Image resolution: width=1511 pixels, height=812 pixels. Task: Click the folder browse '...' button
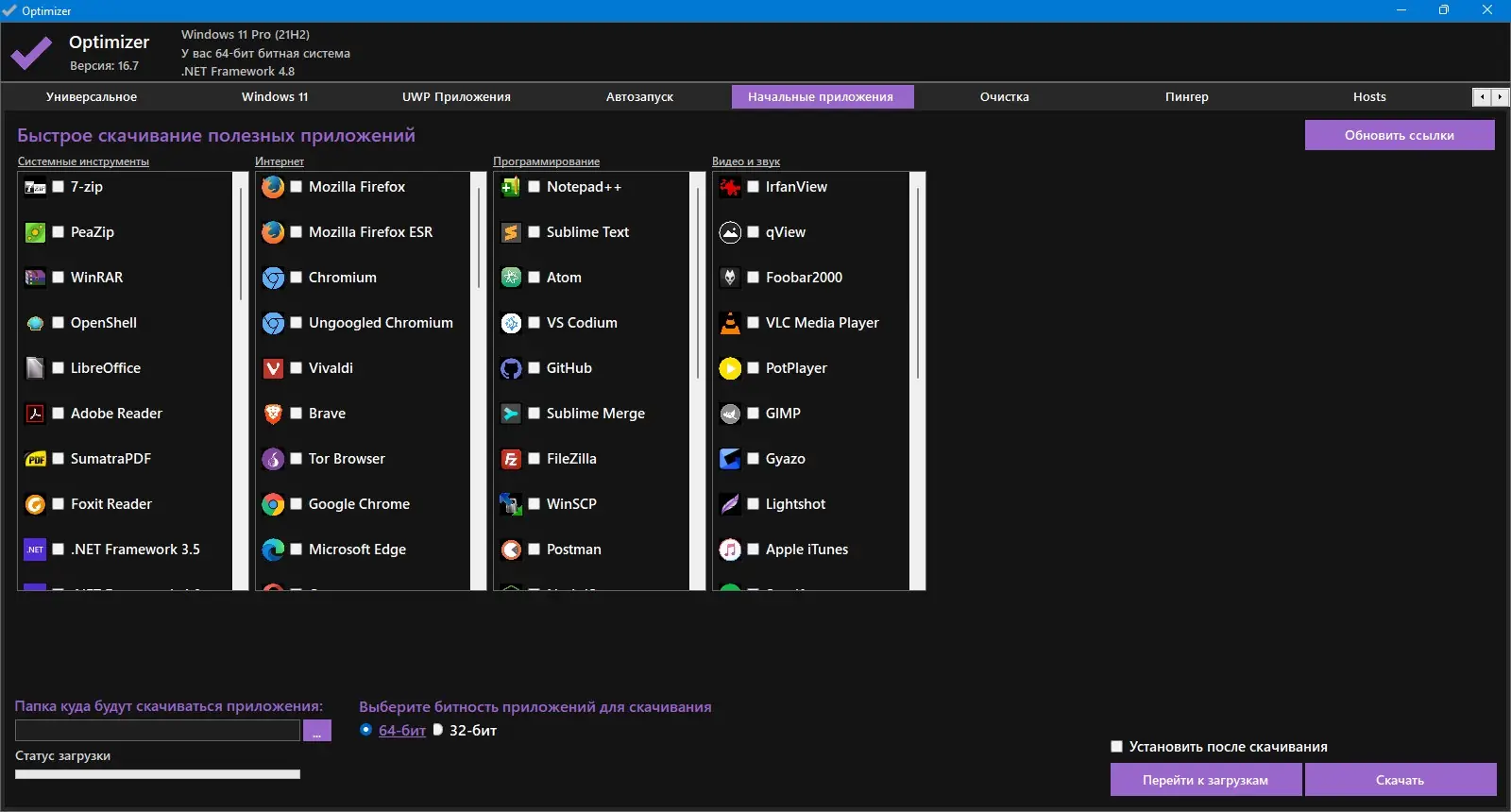(x=316, y=731)
